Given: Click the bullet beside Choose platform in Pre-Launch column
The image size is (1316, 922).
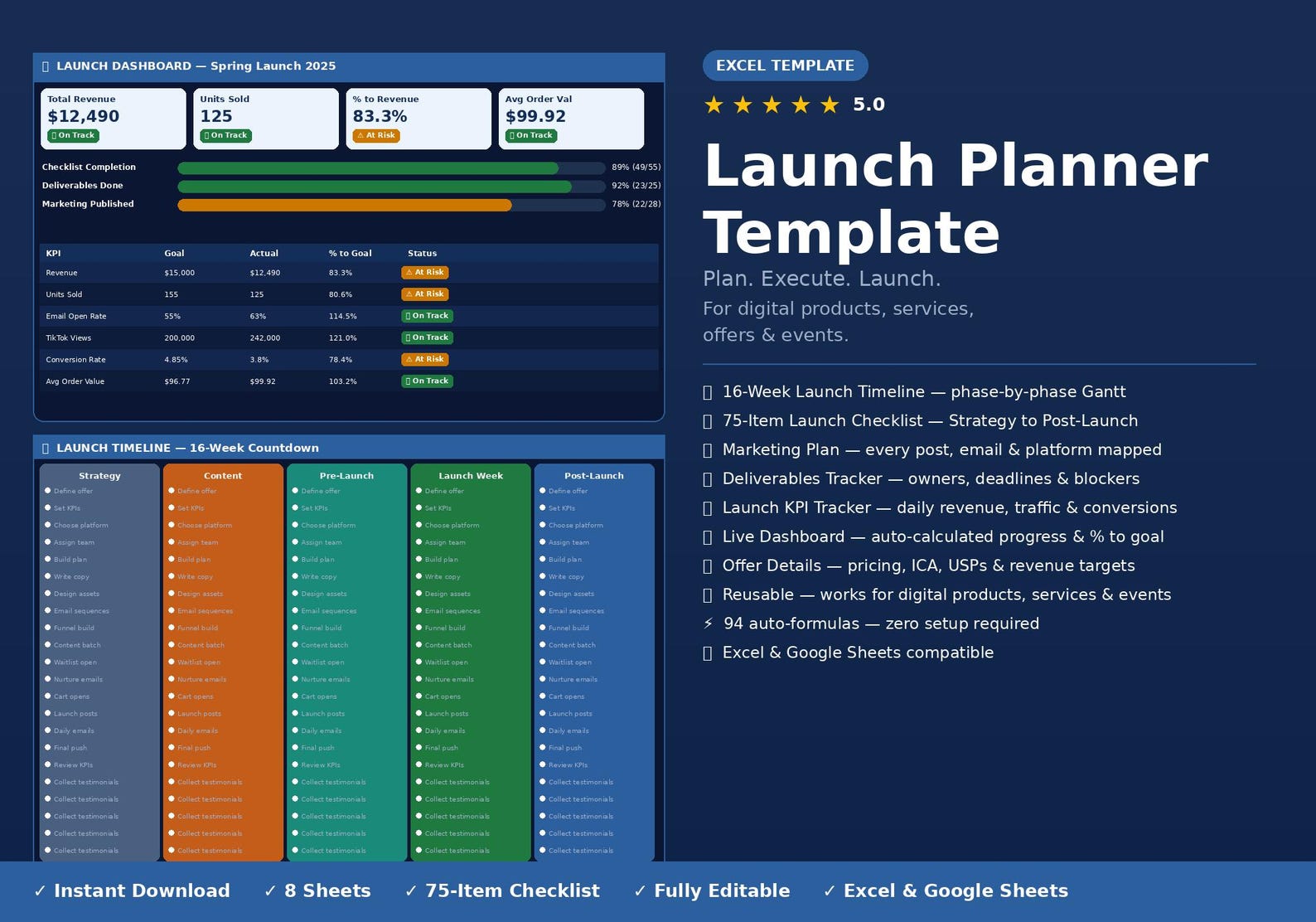Looking at the screenshot, I should click(x=295, y=525).
